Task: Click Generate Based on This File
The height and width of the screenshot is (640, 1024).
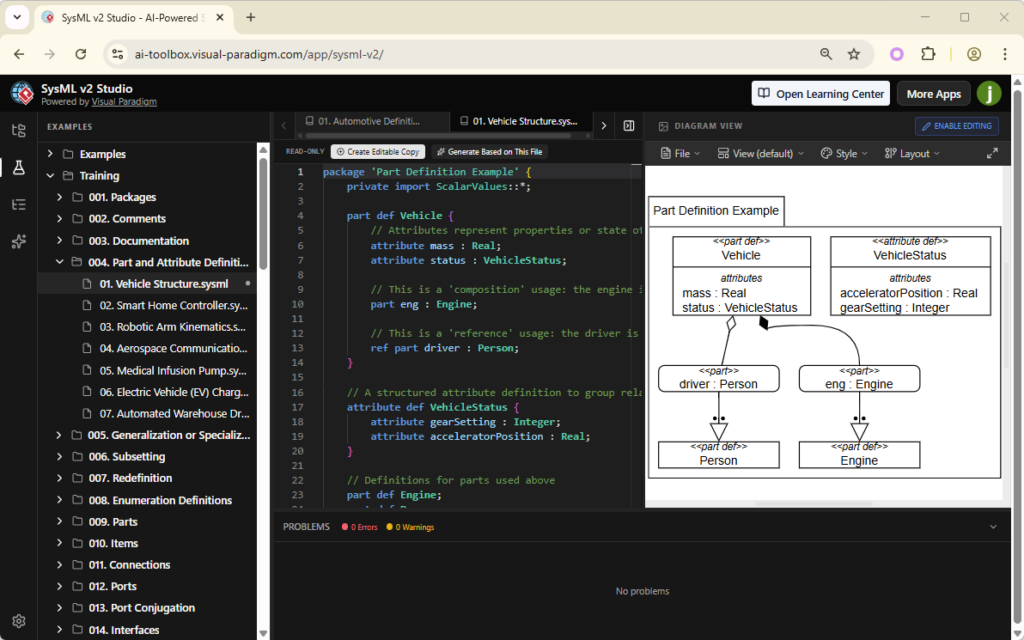Action: pyautogui.click(x=489, y=152)
